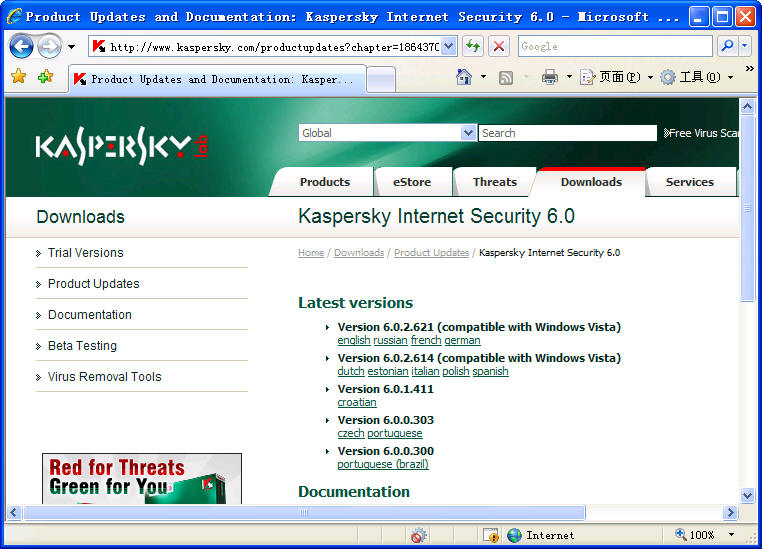
Task: Click the browser address bar URL
Action: (x=275, y=47)
